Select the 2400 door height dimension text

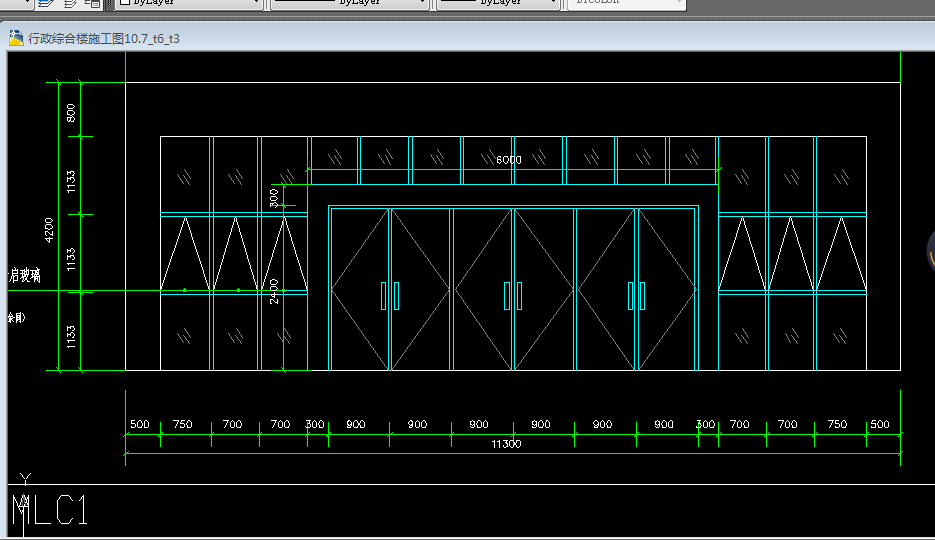[274, 291]
